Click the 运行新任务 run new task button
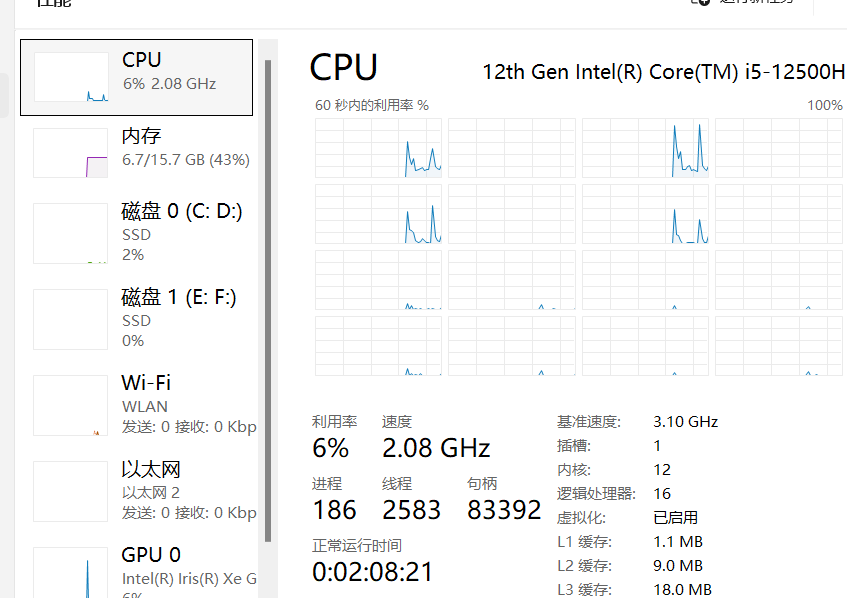The height and width of the screenshot is (598, 847). coord(749,2)
